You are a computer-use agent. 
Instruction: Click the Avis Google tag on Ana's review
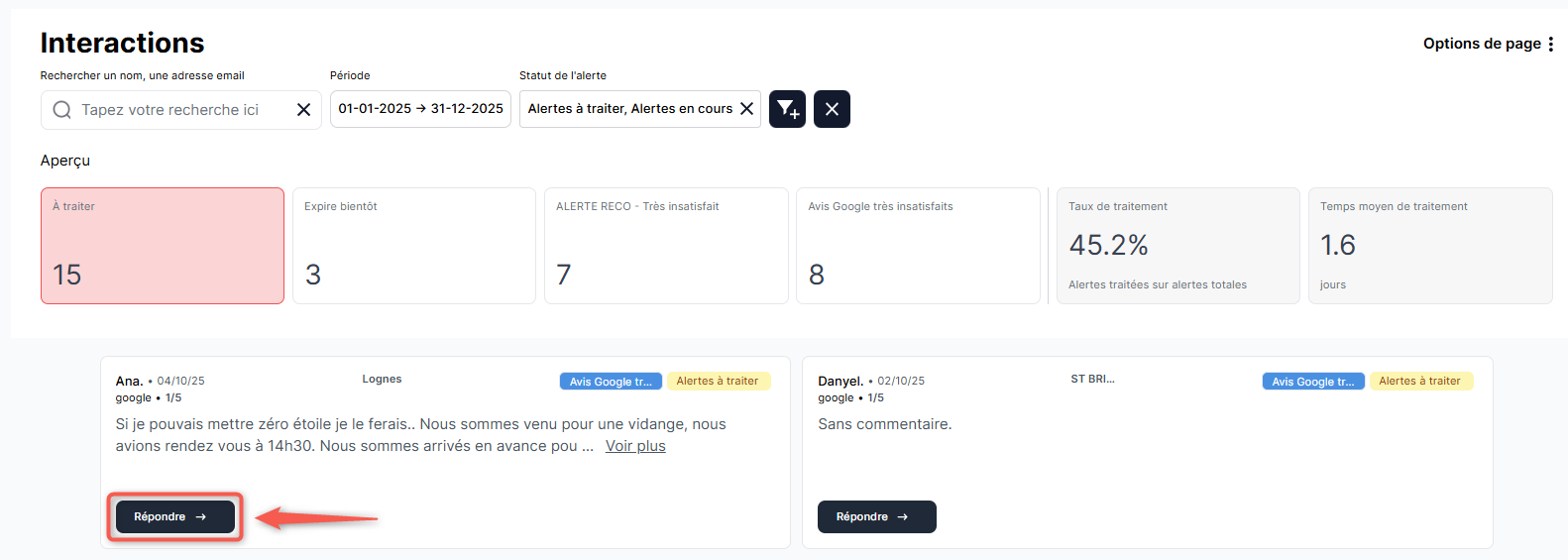tap(611, 382)
